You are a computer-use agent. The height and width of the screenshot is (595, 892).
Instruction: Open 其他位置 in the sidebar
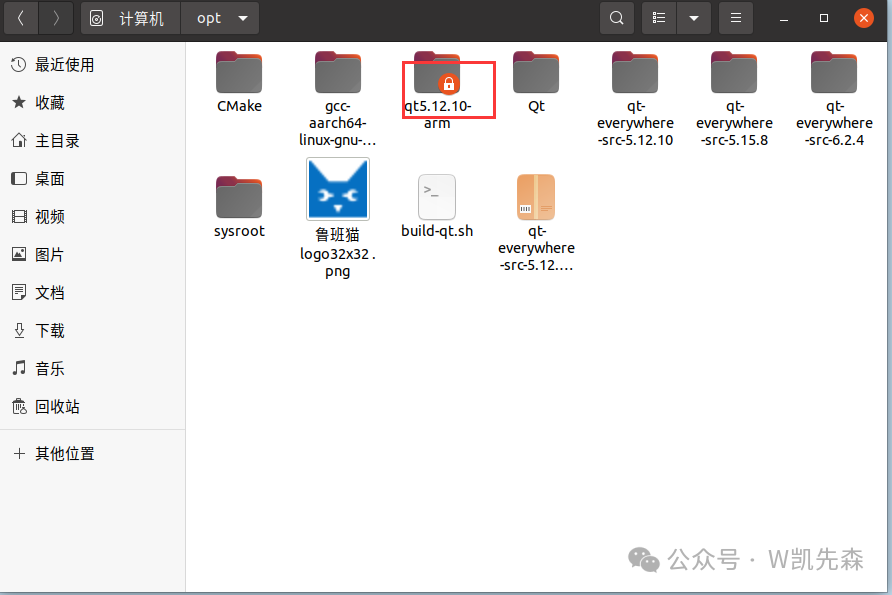click(x=65, y=454)
